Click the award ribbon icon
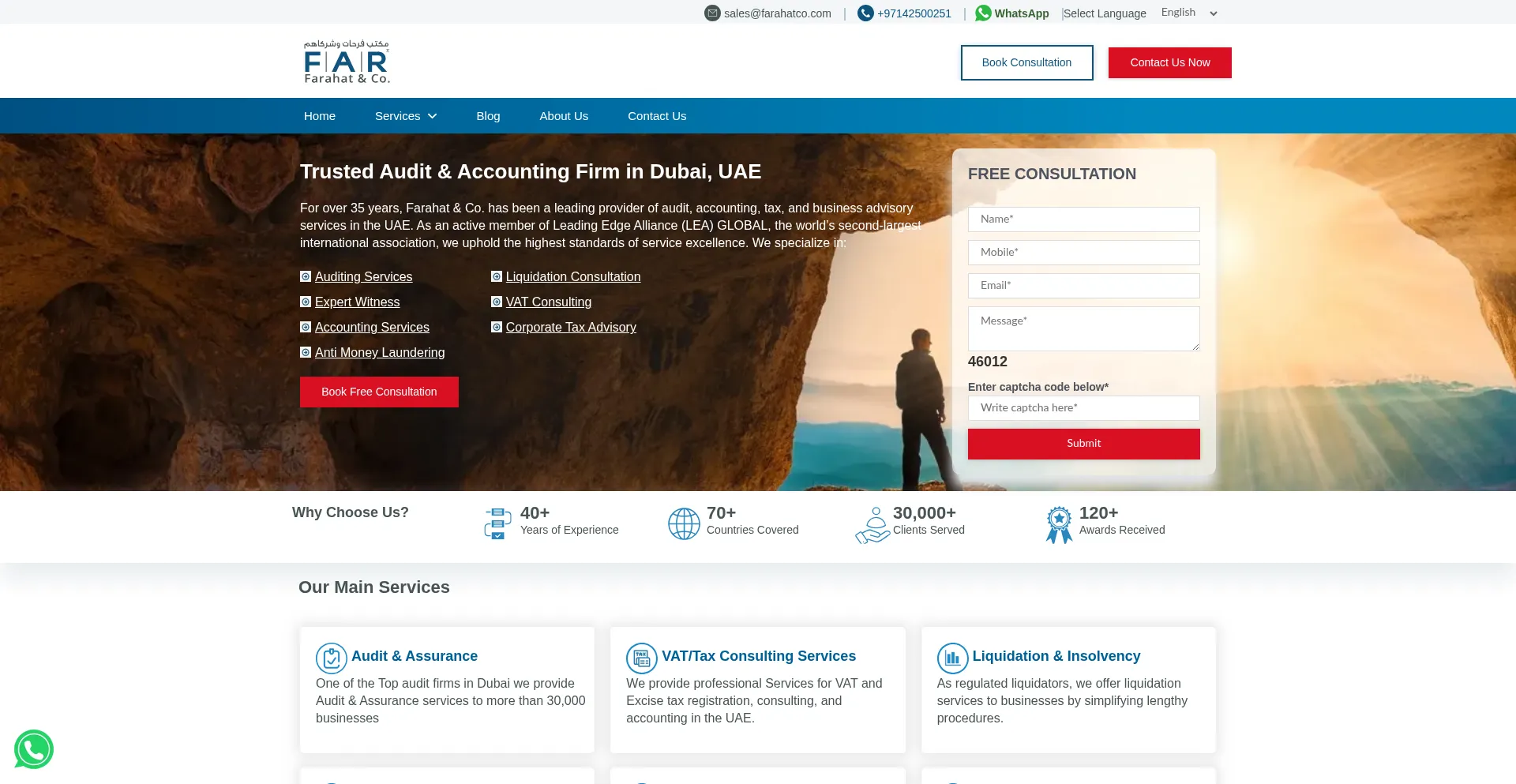 [1059, 524]
